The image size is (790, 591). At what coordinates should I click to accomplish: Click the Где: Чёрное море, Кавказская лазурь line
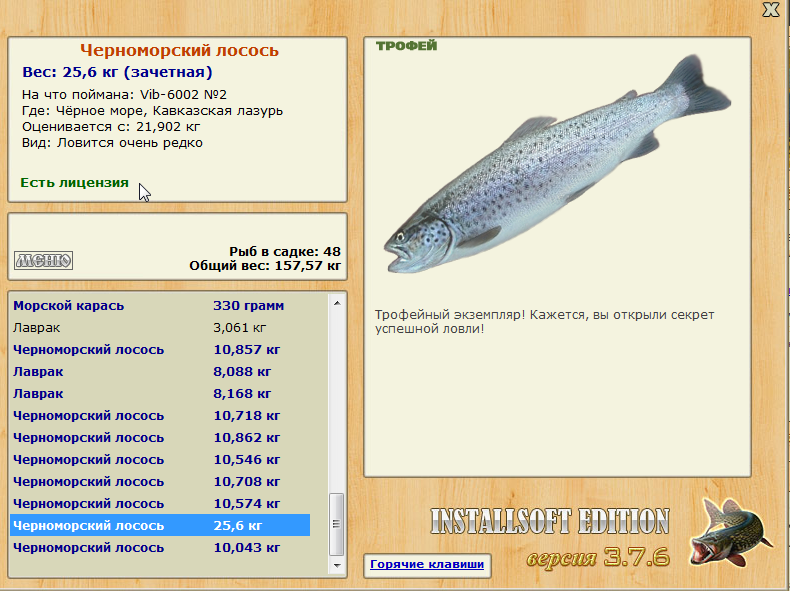coord(152,111)
